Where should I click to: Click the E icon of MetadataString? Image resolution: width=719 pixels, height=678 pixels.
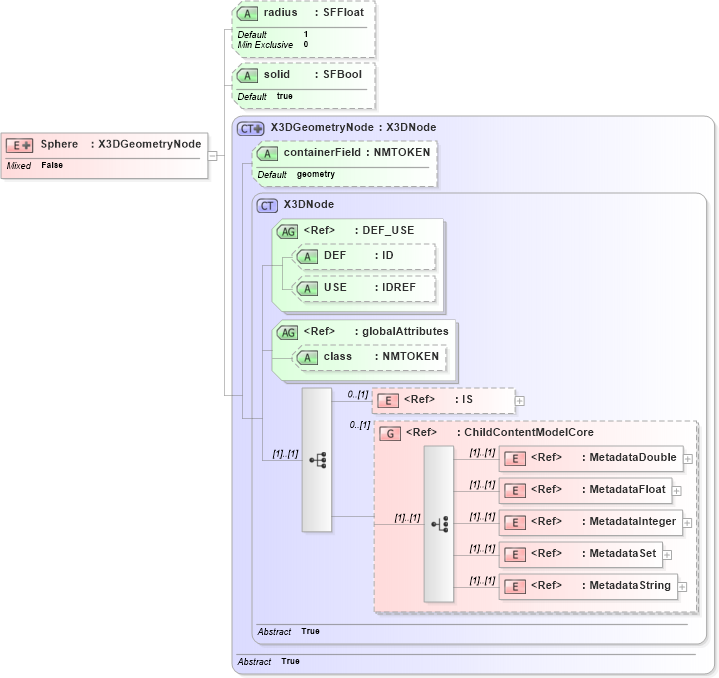[x=515, y=587]
